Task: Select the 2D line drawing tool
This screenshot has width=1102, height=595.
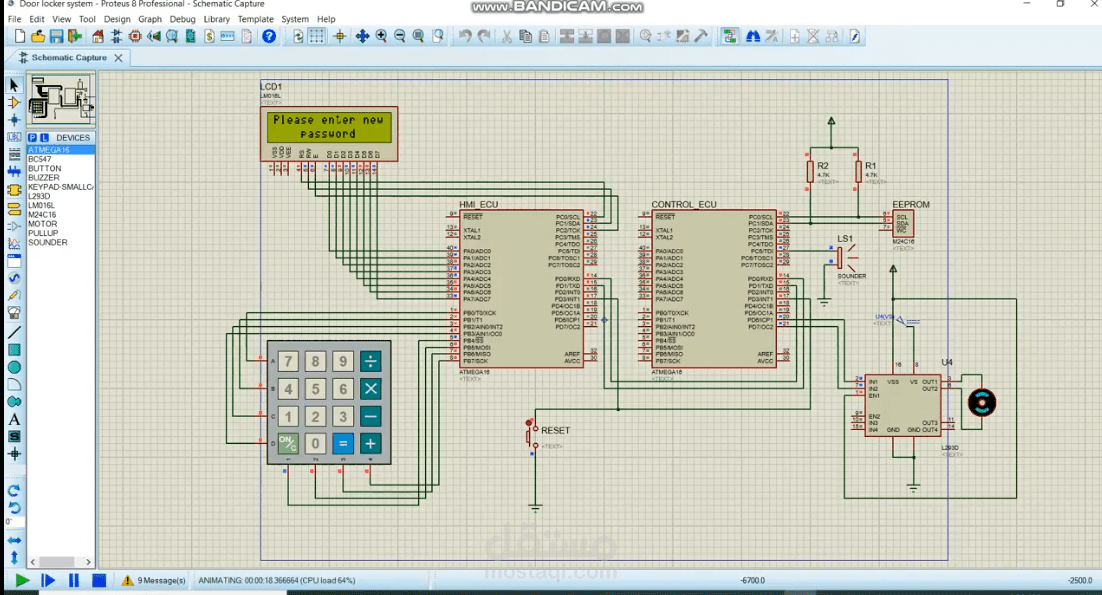Action: [x=14, y=332]
